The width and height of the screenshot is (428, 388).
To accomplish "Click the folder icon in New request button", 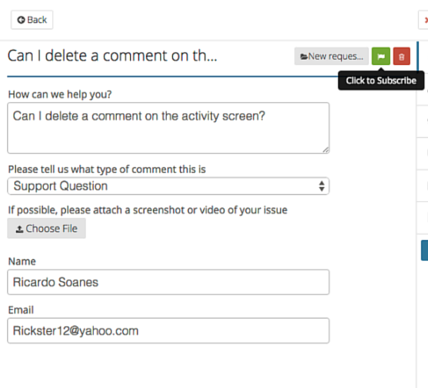I will pos(304,57).
